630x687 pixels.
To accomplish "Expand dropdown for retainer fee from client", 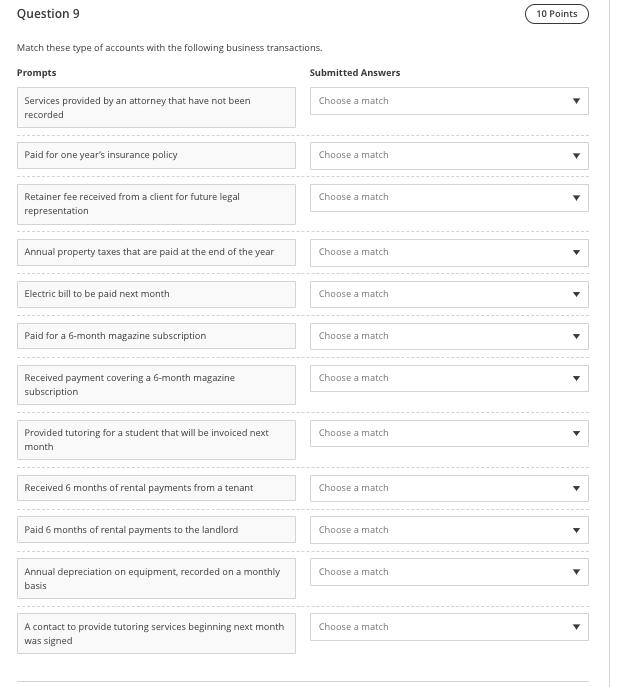I will 448,197.
